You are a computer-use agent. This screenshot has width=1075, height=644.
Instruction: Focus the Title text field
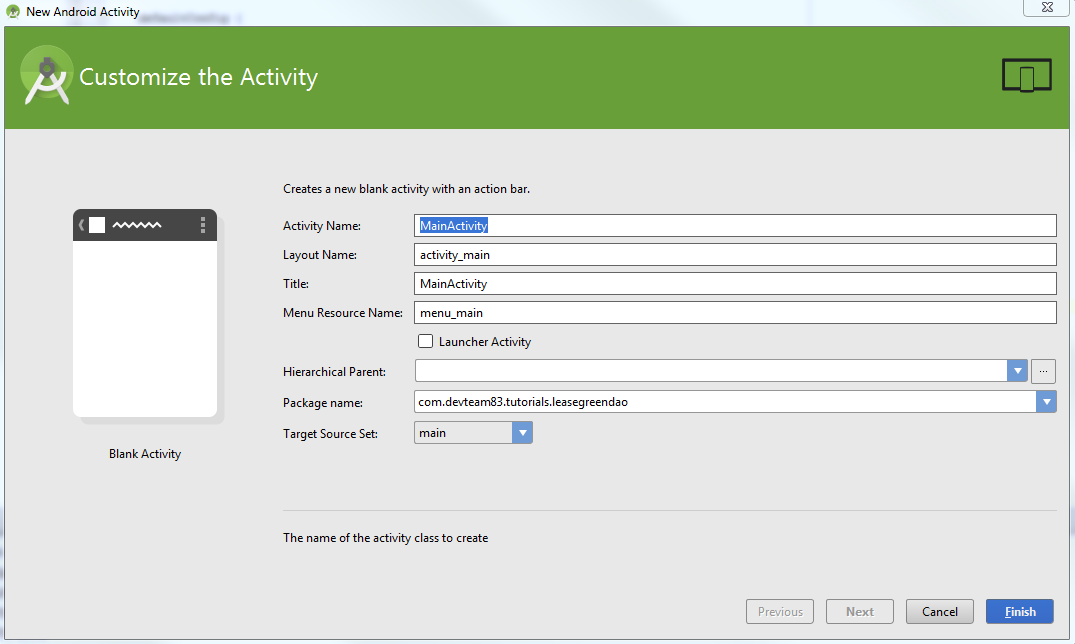735,283
